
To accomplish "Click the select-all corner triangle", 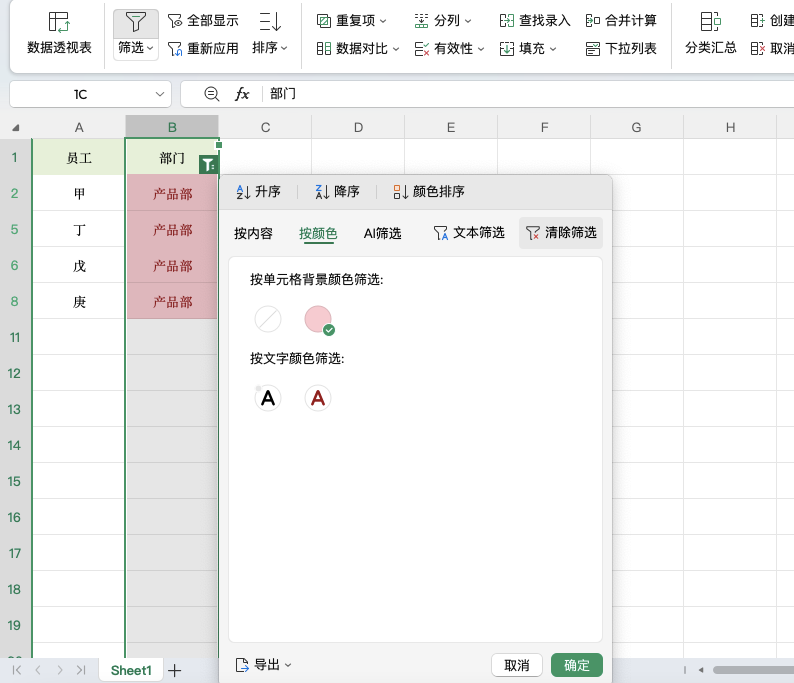I will click(x=16, y=128).
